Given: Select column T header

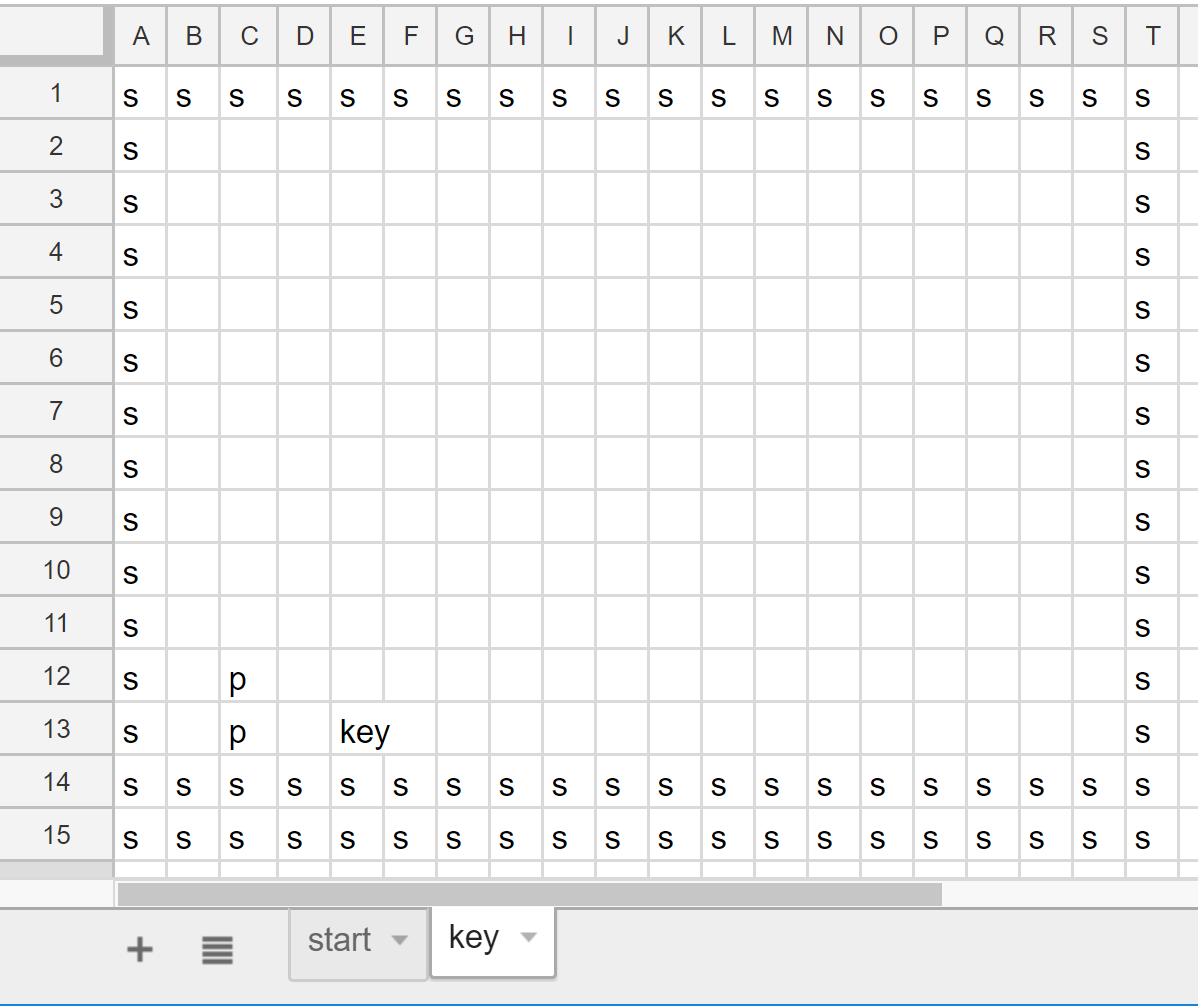Looking at the screenshot, I should (1152, 37).
